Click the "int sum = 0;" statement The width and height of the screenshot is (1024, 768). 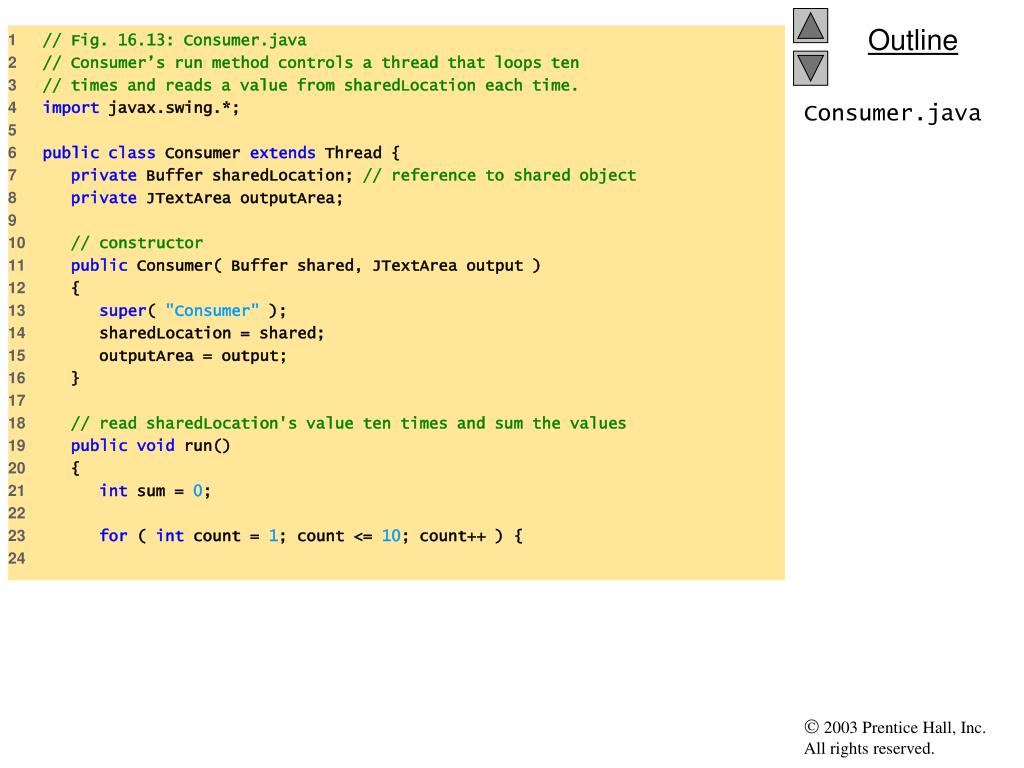tap(155, 491)
